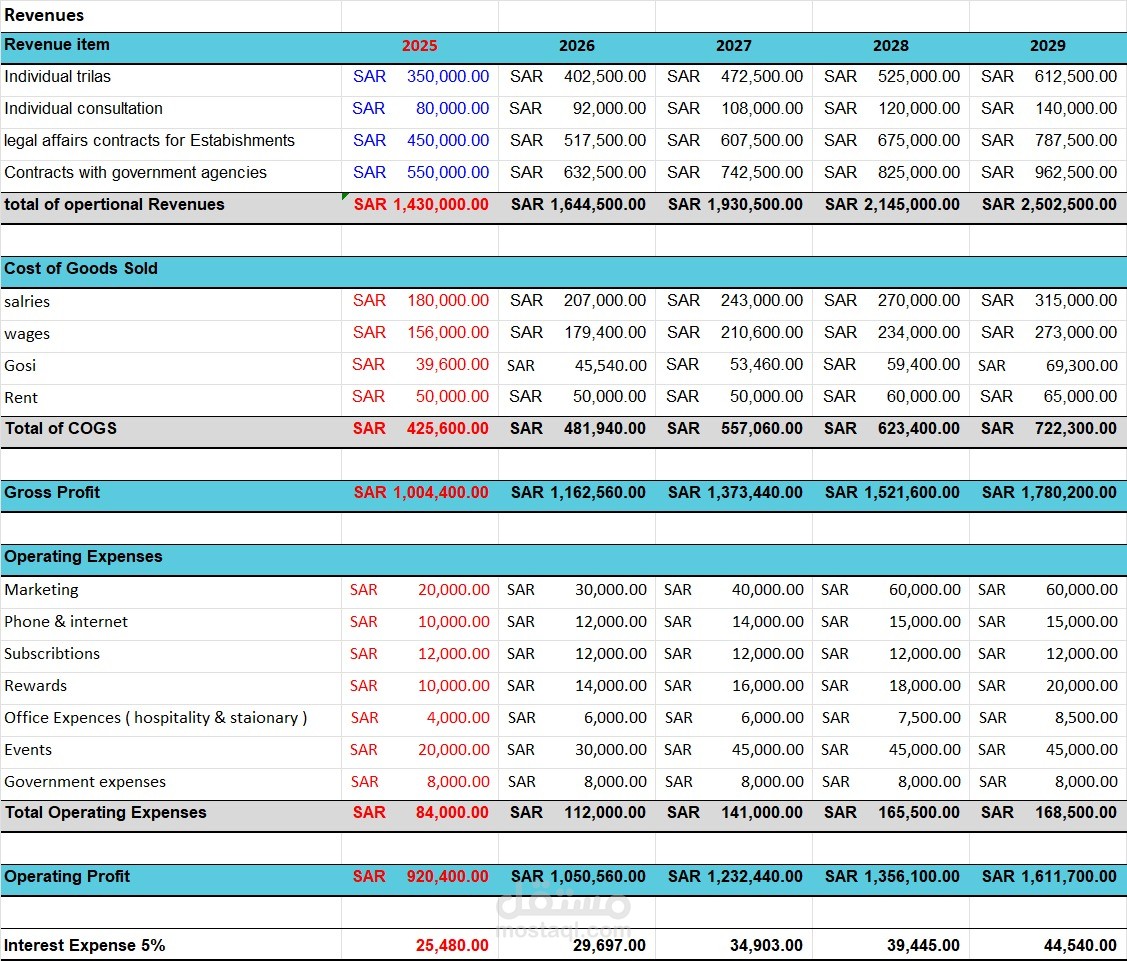Image resolution: width=1127 pixels, height=961 pixels.
Task: Click the 'salries' row label
Action: click(x=27, y=301)
